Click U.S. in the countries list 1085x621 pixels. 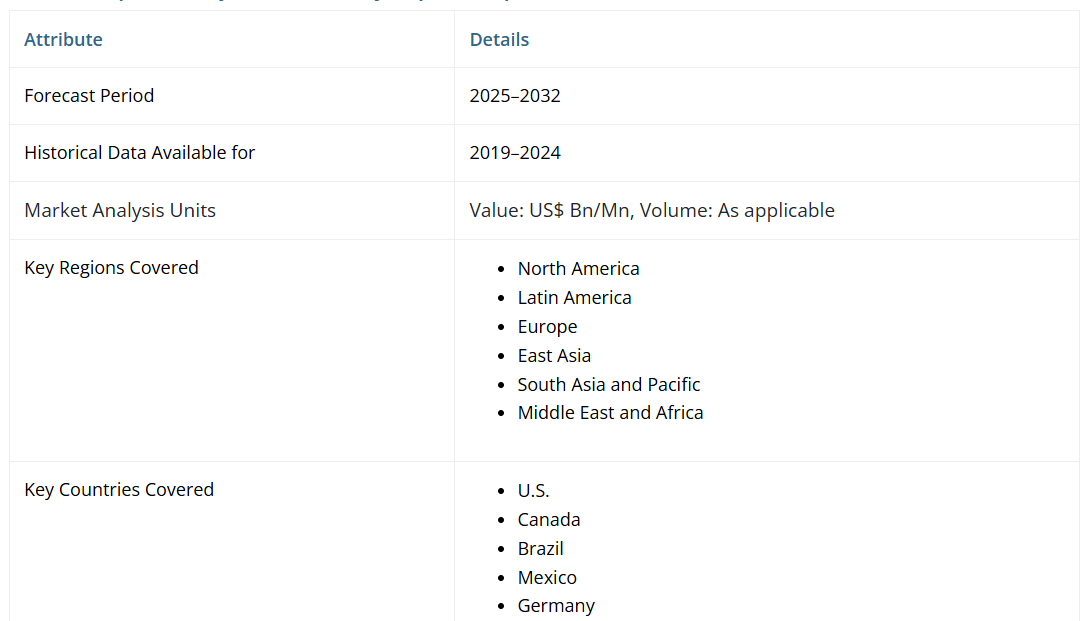[533, 491]
